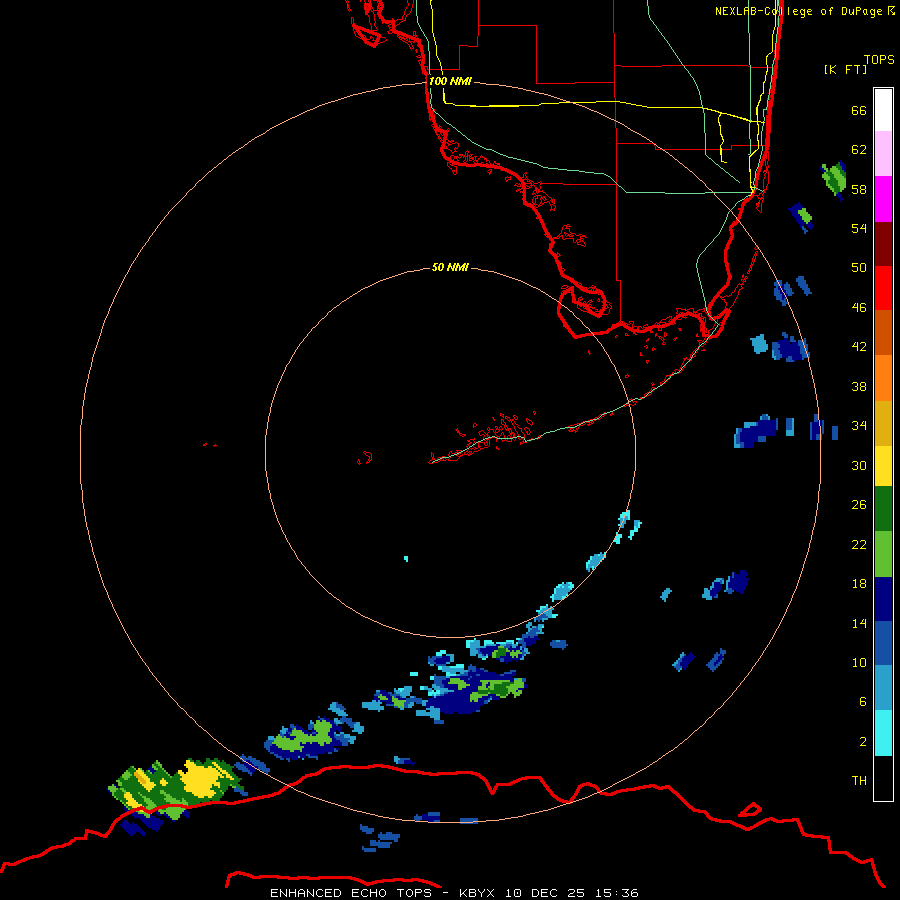This screenshot has height=900, width=900.
Task: Click the legend value '42'
Action: click(x=859, y=347)
